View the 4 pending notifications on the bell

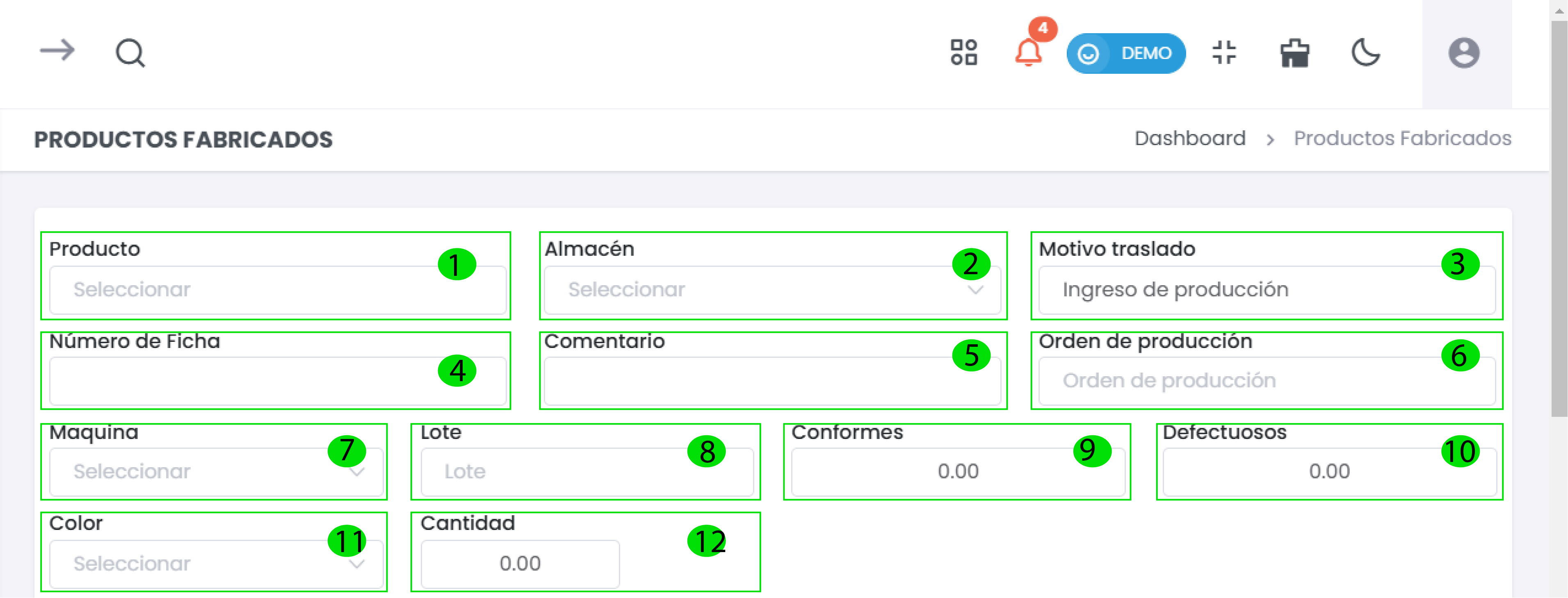1029,54
